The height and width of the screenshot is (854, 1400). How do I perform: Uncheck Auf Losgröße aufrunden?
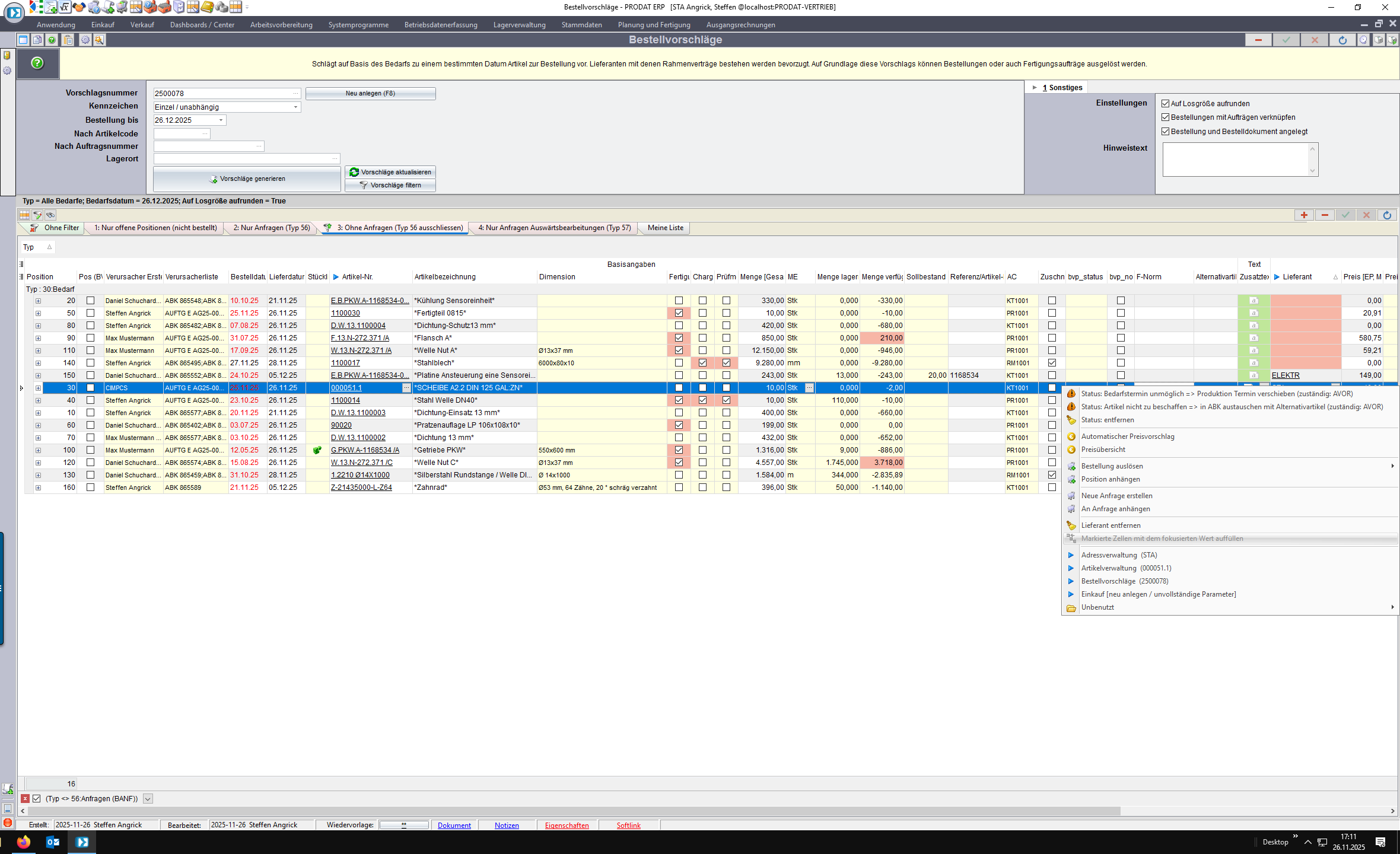1165,104
